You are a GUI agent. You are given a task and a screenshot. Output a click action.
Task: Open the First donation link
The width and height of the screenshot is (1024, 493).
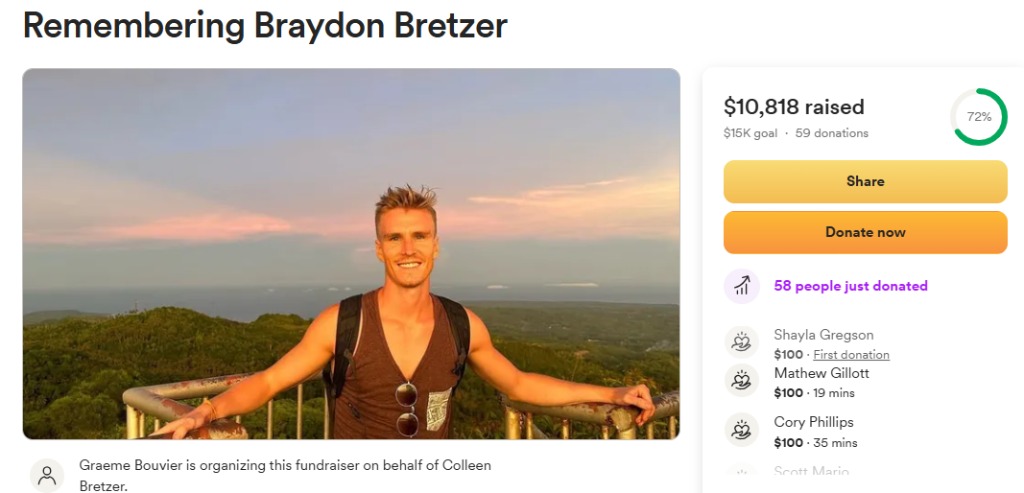pyautogui.click(x=851, y=355)
